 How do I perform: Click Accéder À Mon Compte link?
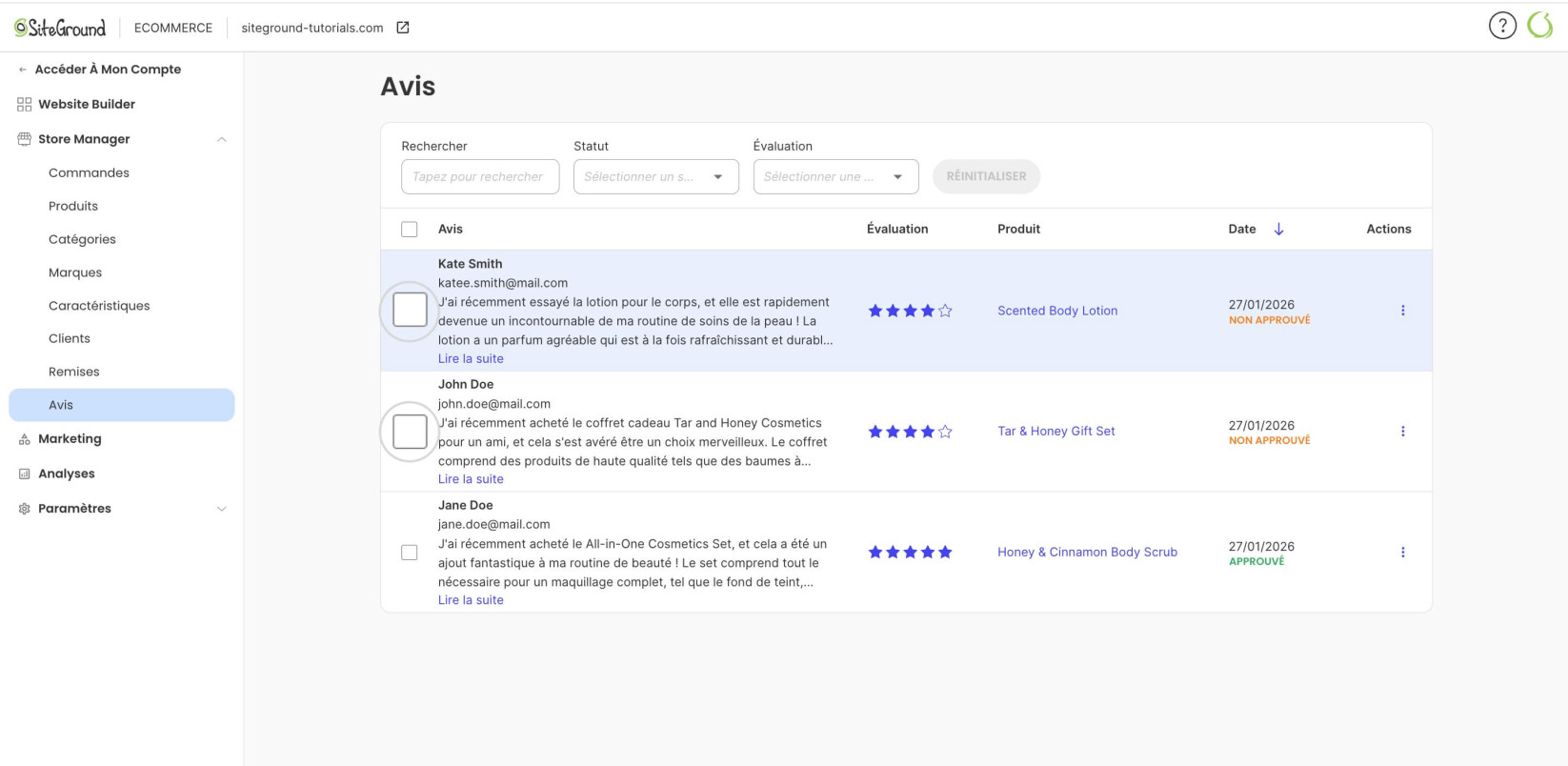click(108, 70)
